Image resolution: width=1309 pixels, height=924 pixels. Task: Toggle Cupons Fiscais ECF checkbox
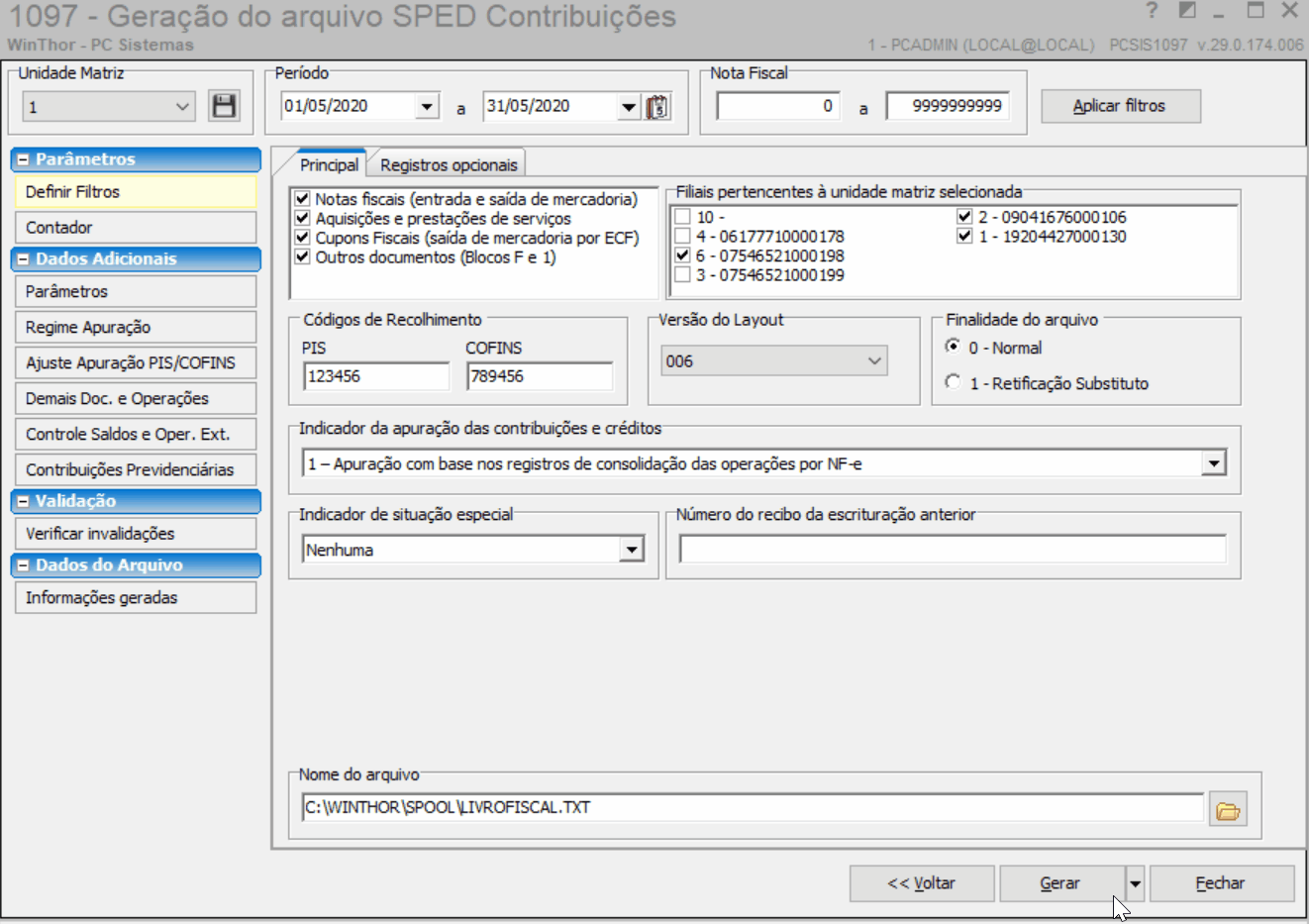tap(303, 238)
